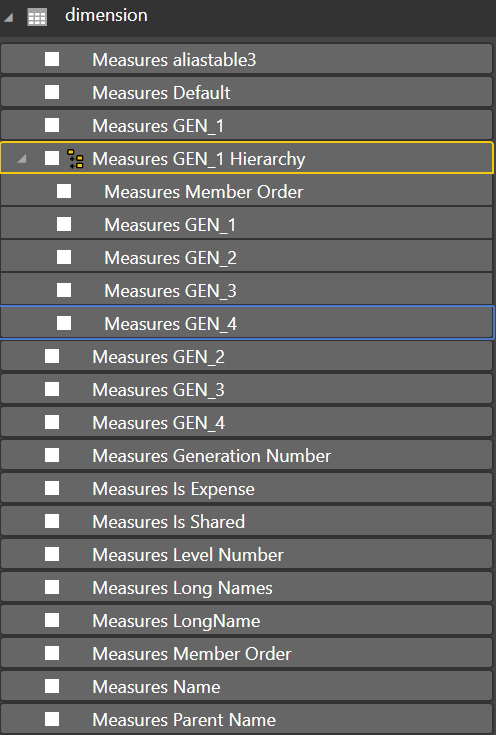Select hierarchy-level Measures GEN_4 checkbox in blue-outlined row
Viewport: 496px width, 735px height.
coord(64,322)
